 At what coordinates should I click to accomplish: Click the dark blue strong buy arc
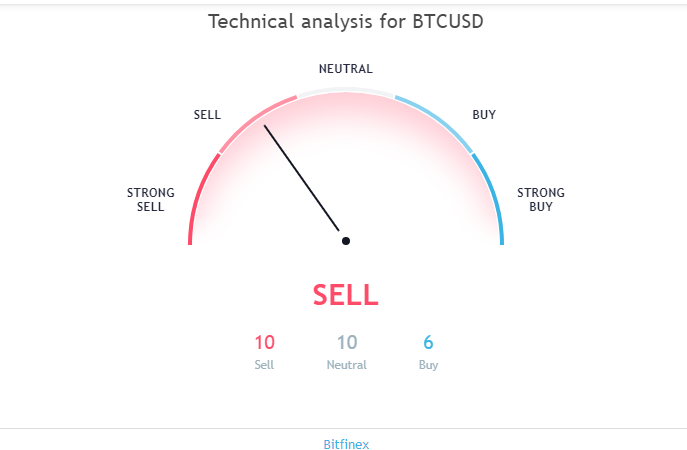tap(492, 197)
